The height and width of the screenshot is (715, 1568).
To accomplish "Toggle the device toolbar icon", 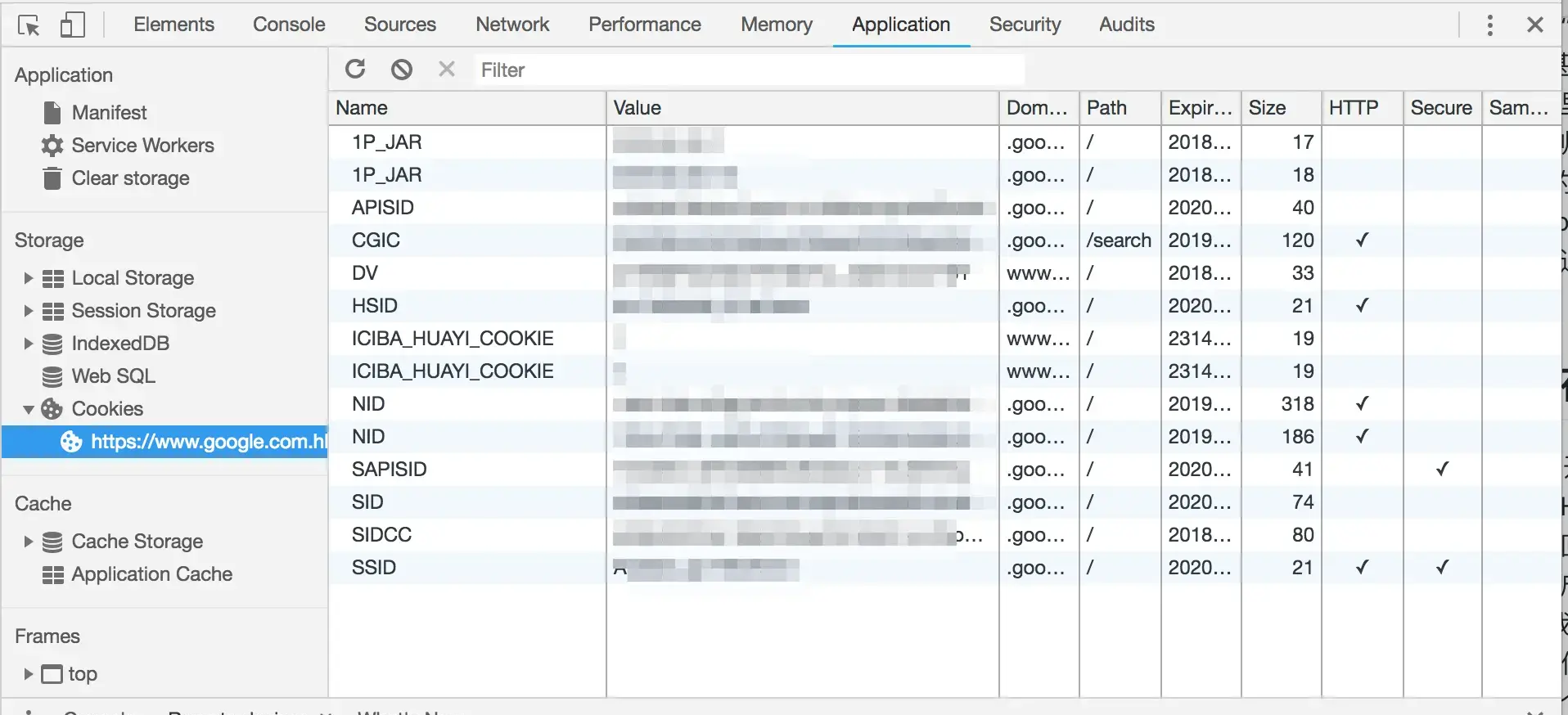I will pos(73,25).
